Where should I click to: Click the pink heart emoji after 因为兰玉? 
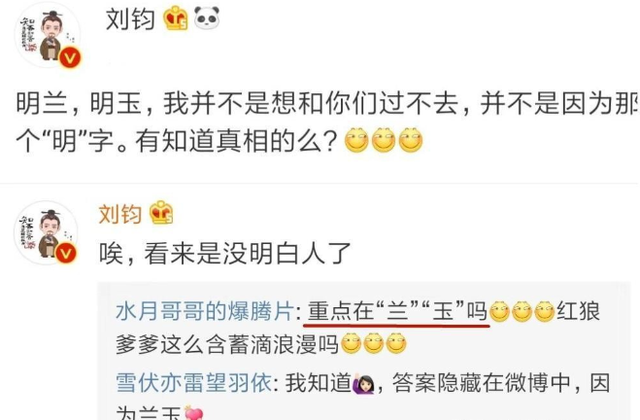(193, 413)
